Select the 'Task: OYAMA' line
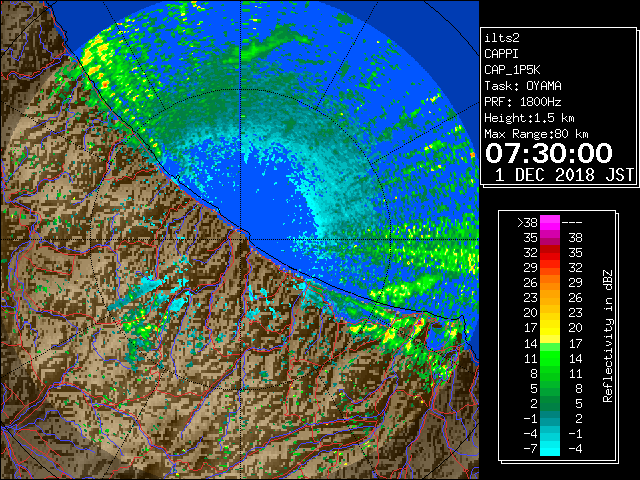This screenshot has width=640, height=480. [523, 86]
